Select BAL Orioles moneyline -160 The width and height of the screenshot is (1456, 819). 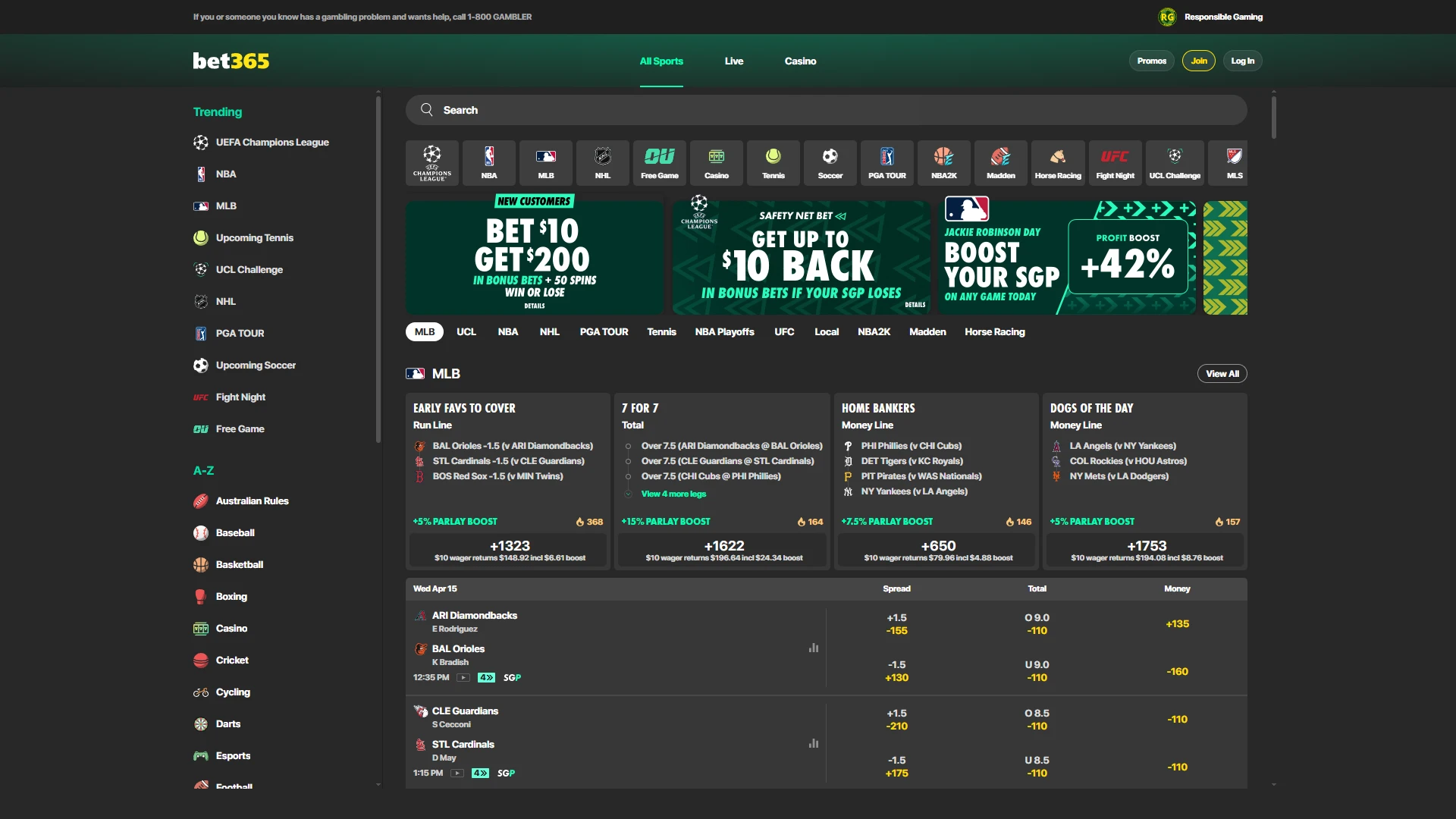tap(1177, 672)
